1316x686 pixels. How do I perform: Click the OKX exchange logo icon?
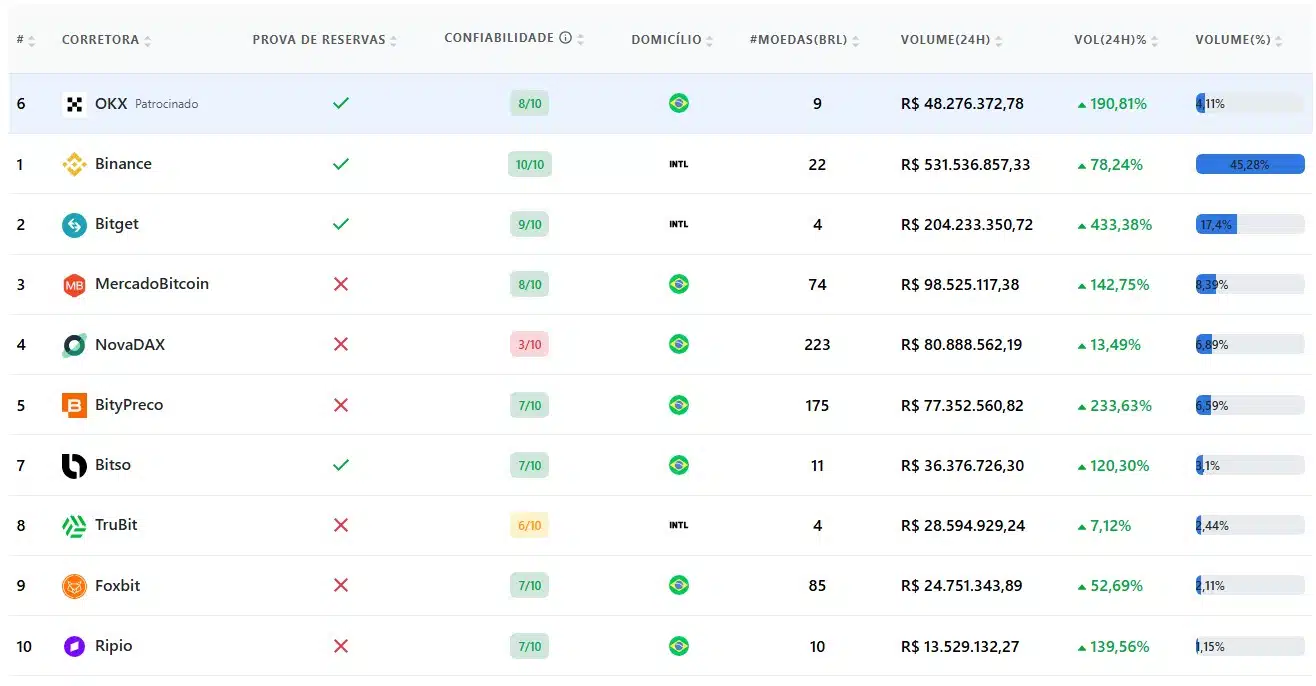click(75, 104)
